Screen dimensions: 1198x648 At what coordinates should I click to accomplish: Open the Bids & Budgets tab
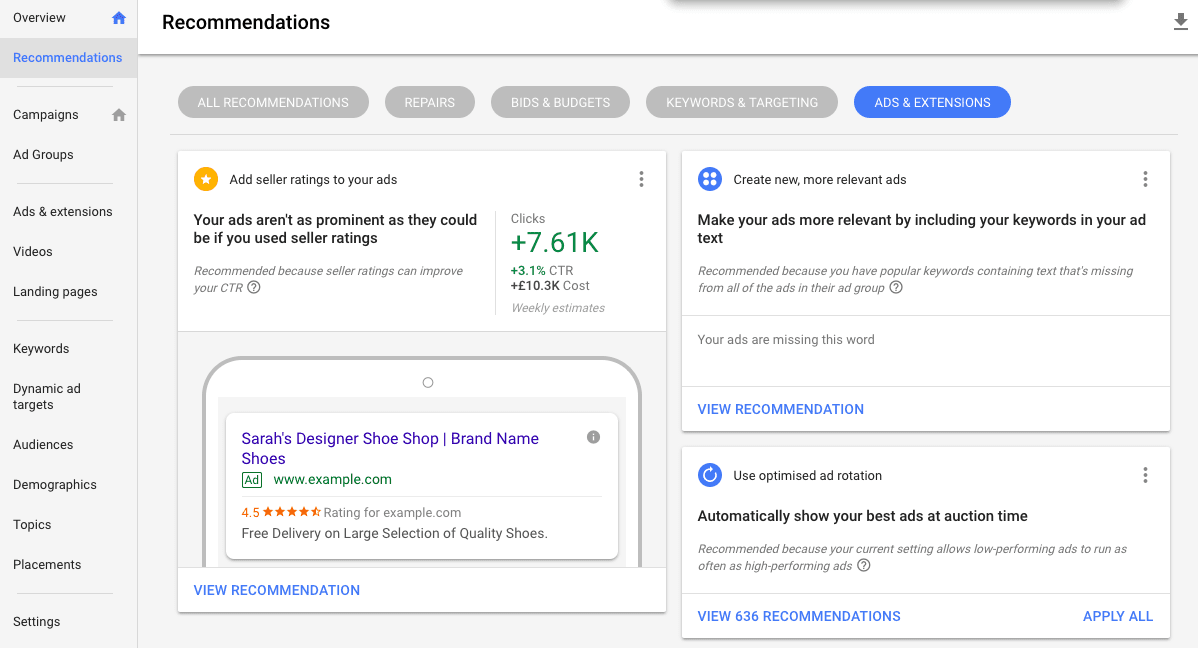coord(560,102)
